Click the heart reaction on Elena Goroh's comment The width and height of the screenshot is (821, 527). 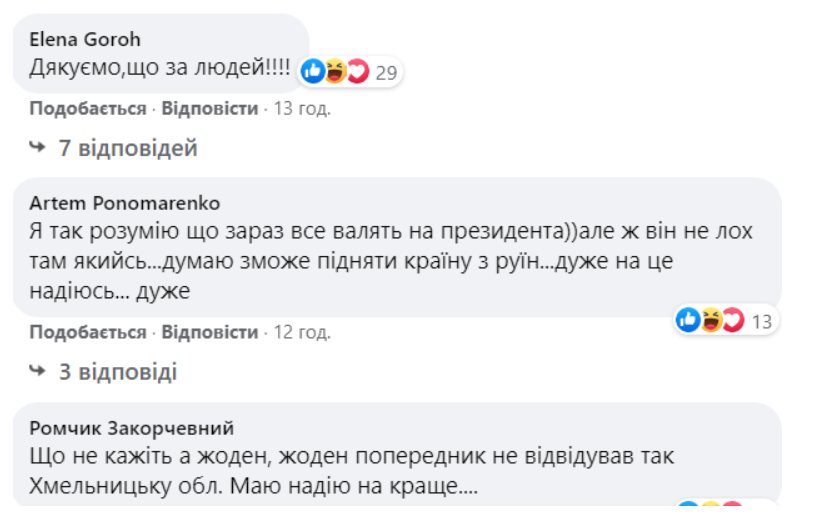pyautogui.click(x=359, y=71)
